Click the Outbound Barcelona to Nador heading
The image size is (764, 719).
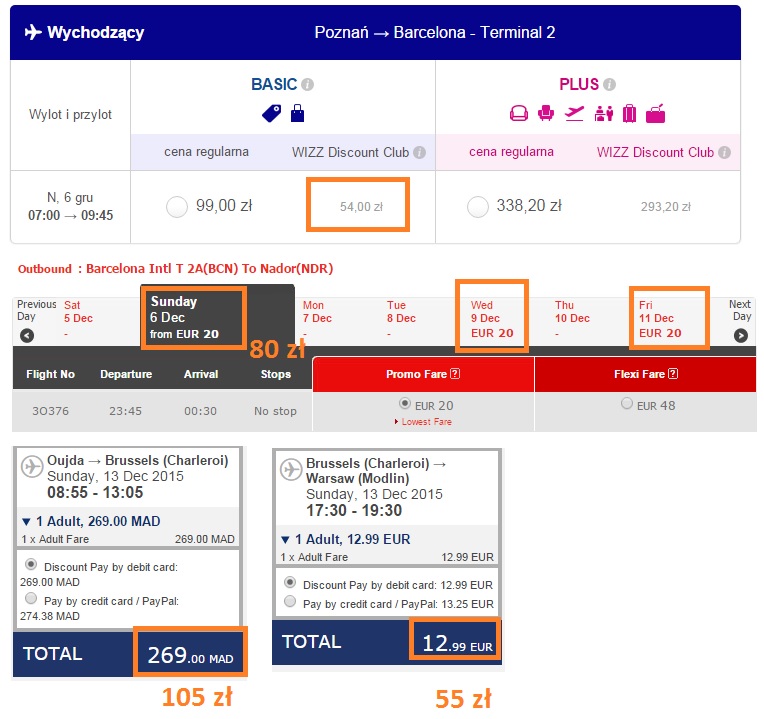175,269
